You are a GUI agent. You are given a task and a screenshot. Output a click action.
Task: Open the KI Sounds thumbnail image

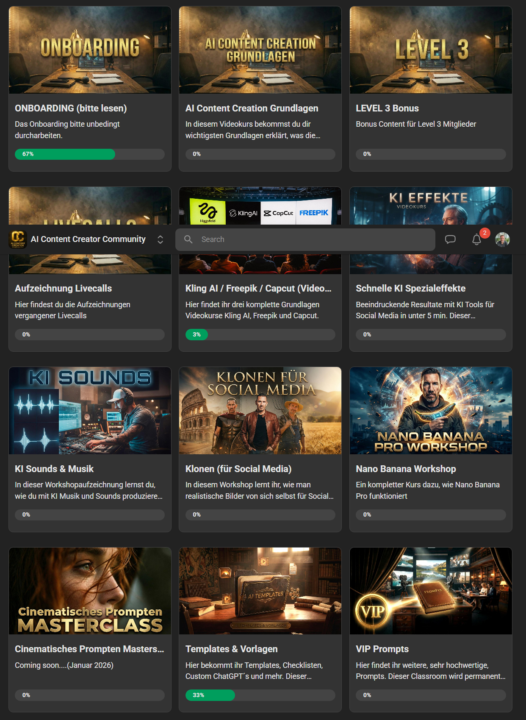pos(90,411)
